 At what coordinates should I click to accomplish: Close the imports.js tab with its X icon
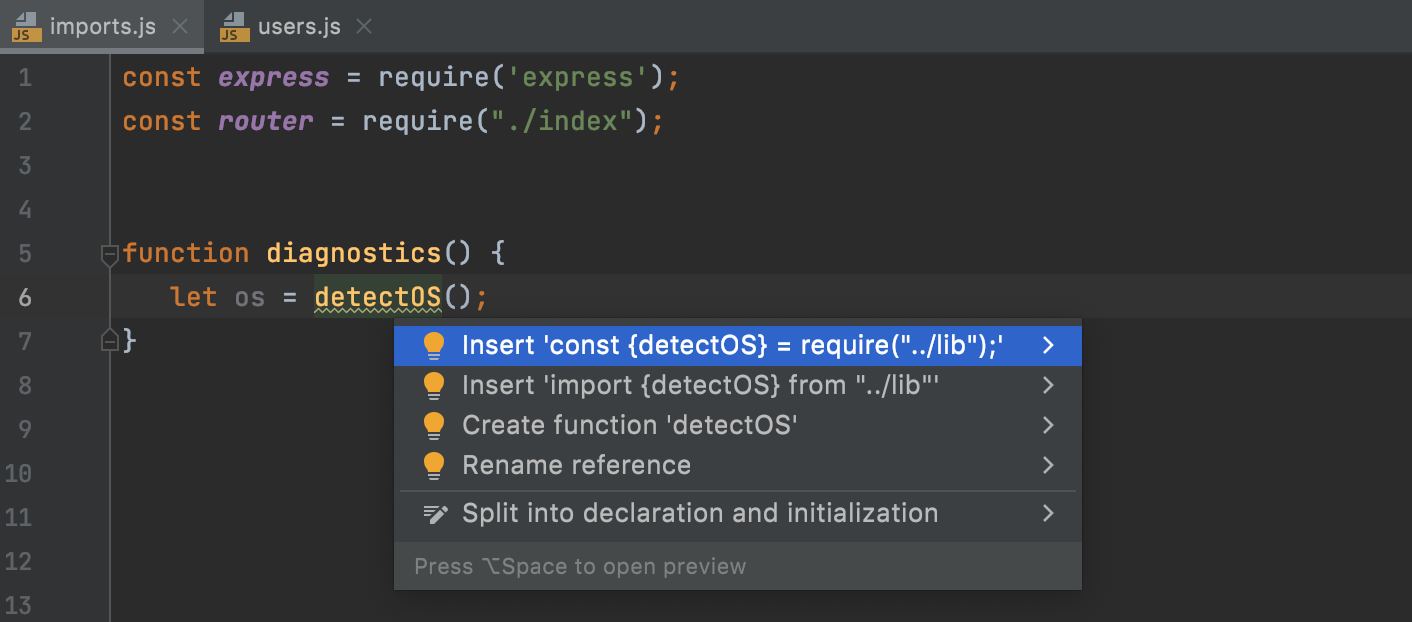(180, 27)
